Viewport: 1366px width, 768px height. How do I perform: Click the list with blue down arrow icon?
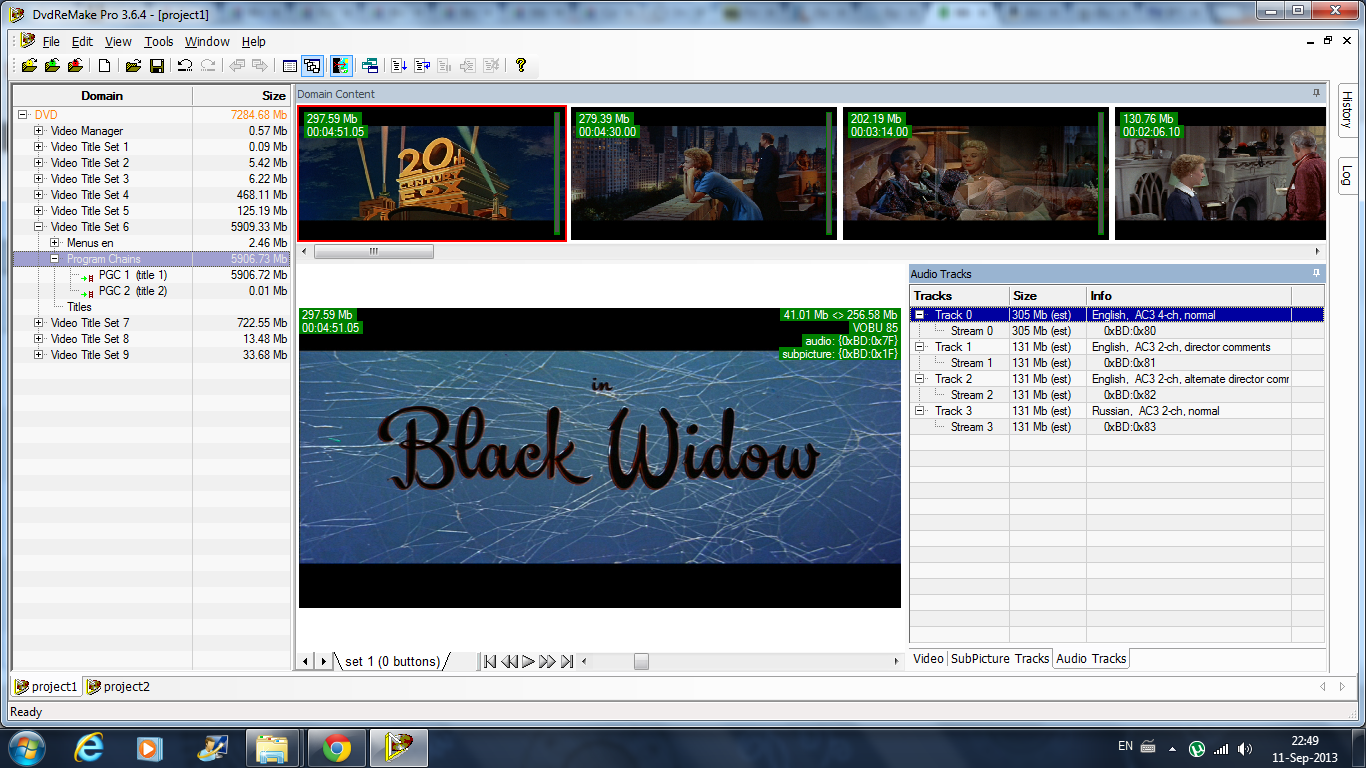coord(399,66)
